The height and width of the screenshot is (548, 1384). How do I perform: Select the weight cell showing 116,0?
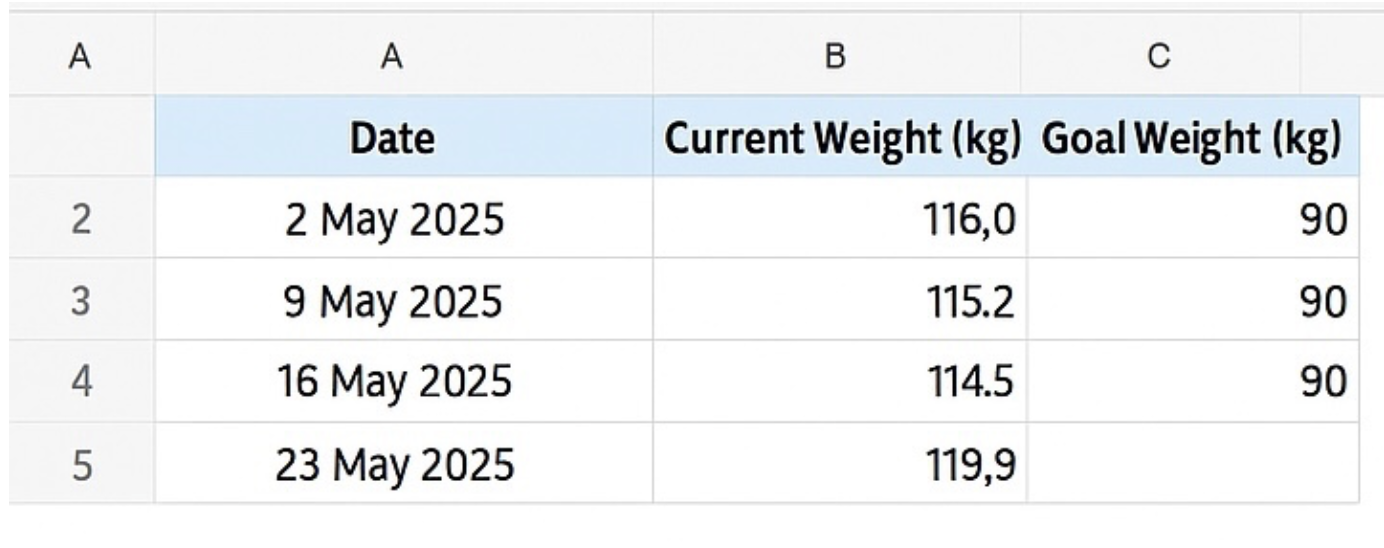(x=840, y=218)
